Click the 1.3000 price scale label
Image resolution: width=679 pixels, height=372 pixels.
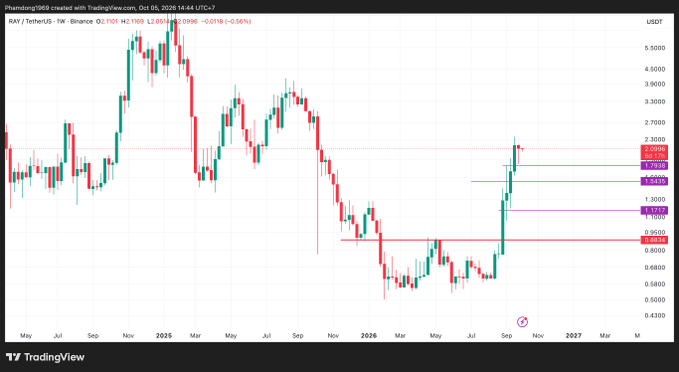click(x=654, y=199)
